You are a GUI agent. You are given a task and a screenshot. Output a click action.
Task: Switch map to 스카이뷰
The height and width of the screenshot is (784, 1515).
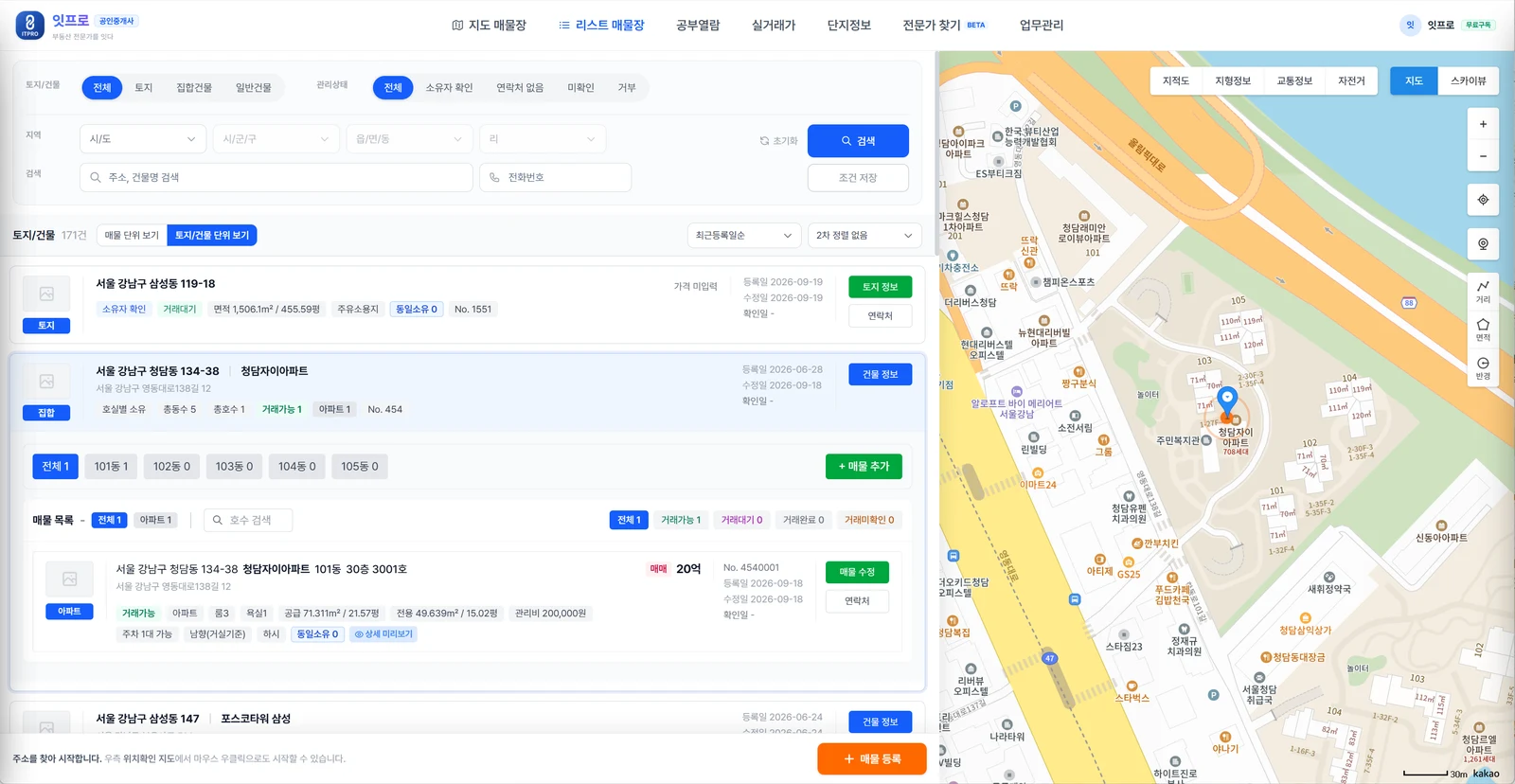tap(1468, 81)
